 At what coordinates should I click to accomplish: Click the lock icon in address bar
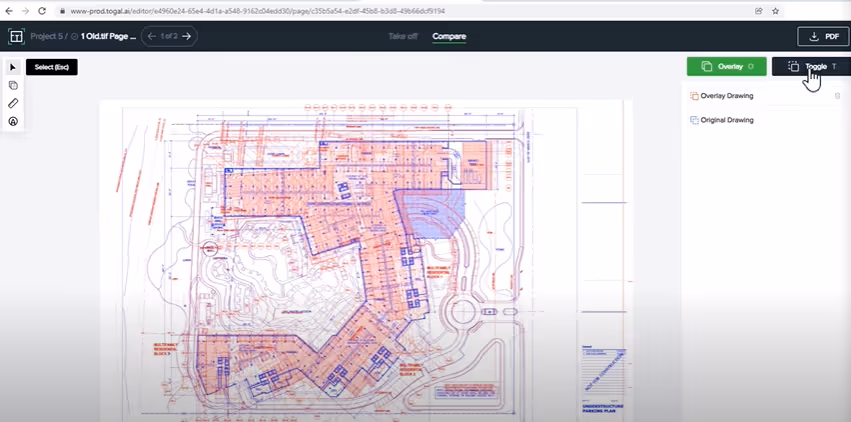point(63,11)
